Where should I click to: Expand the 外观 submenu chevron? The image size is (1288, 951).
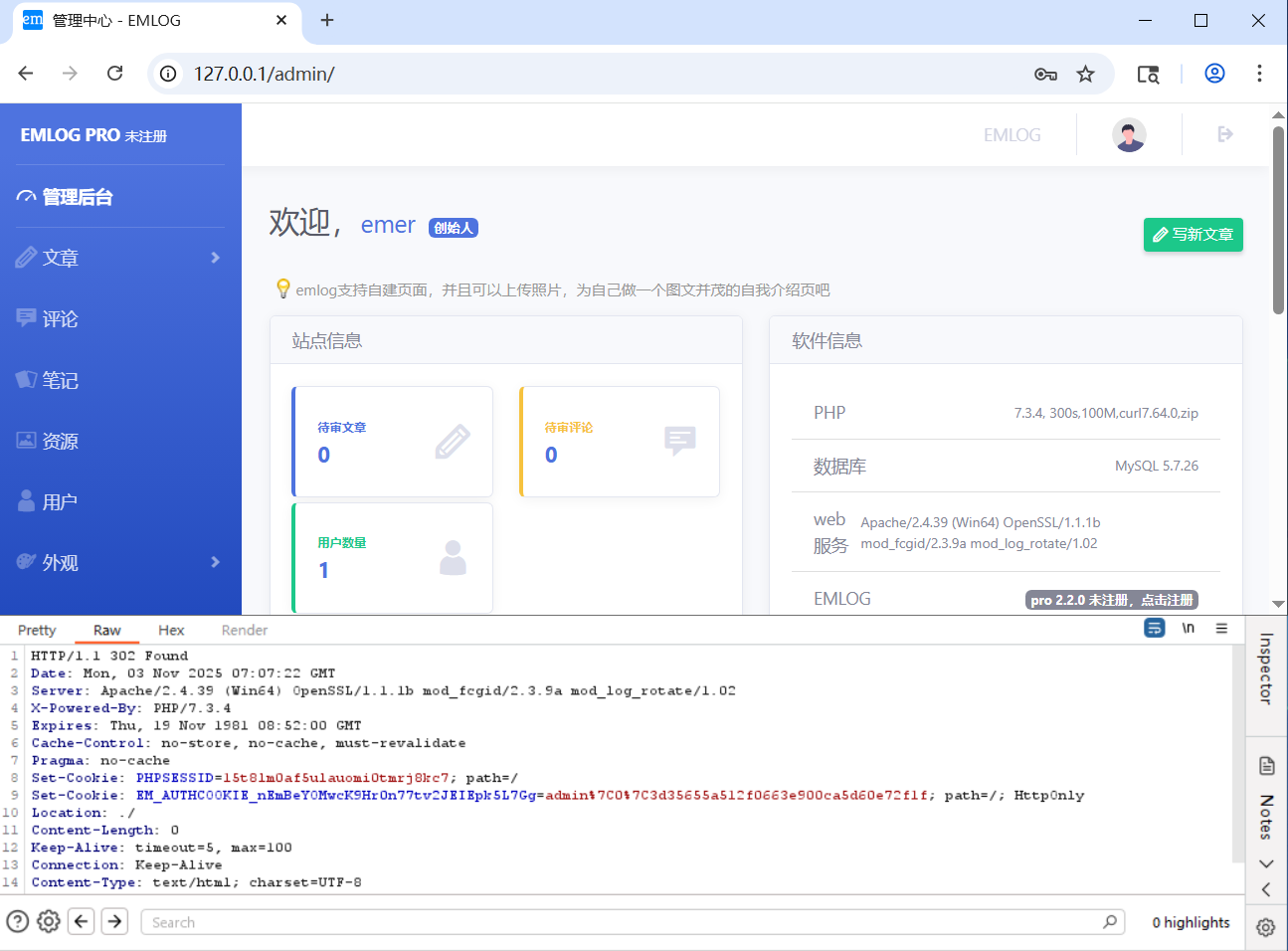tap(215, 562)
